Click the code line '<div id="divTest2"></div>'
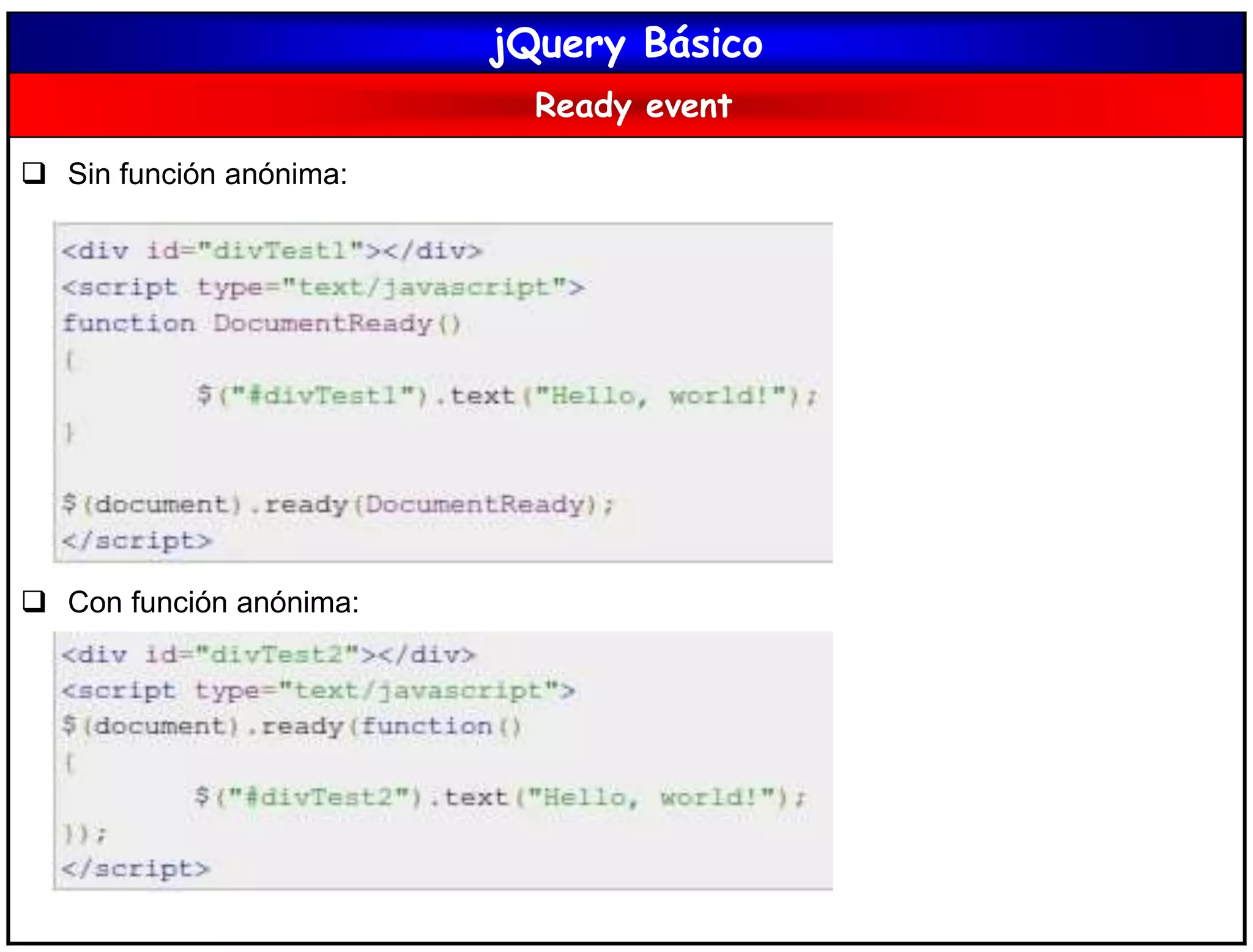1253x952 pixels. 268,655
